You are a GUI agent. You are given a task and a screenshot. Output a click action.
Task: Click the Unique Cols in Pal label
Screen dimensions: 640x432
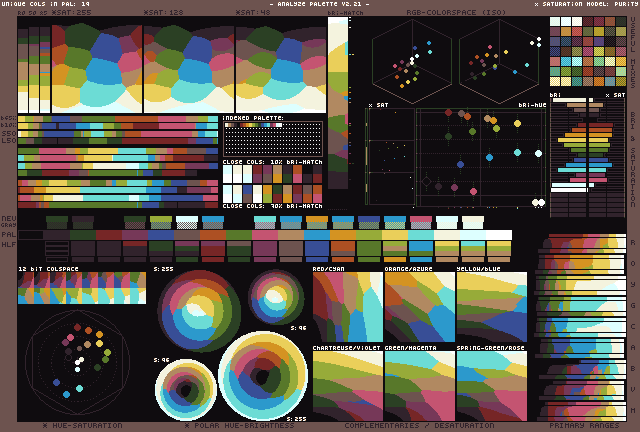pos(46,4)
